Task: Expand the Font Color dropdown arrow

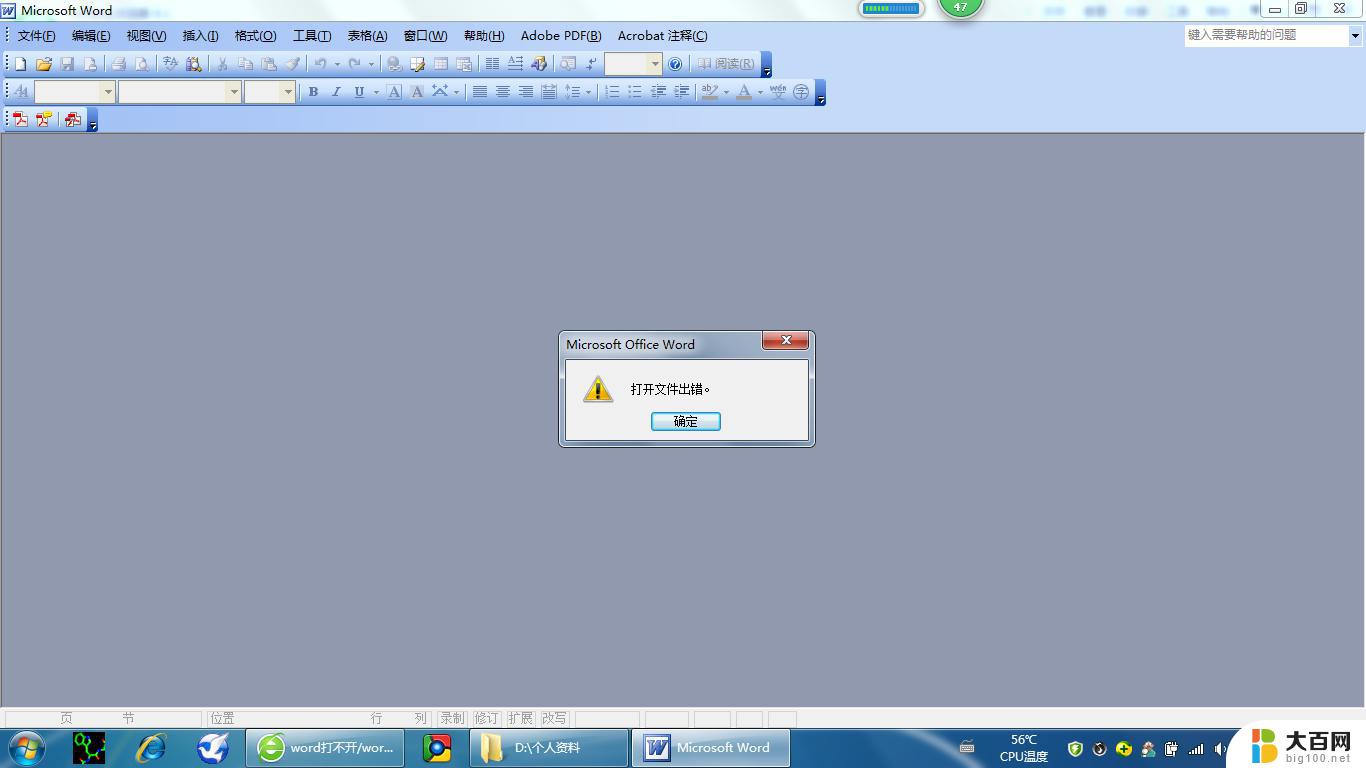Action: click(x=760, y=92)
